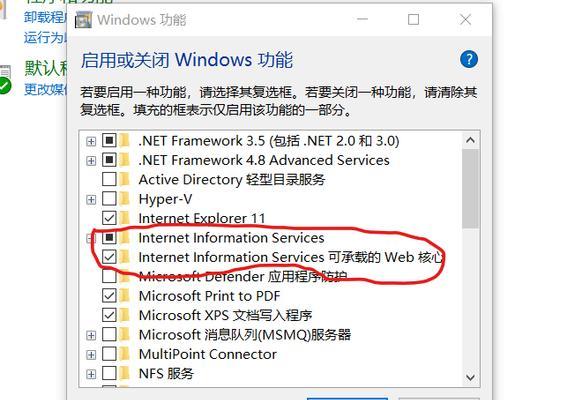Click the Active Directory 轻型目录服务 folder icon
Screen dimensions: 582x400
click(125, 180)
